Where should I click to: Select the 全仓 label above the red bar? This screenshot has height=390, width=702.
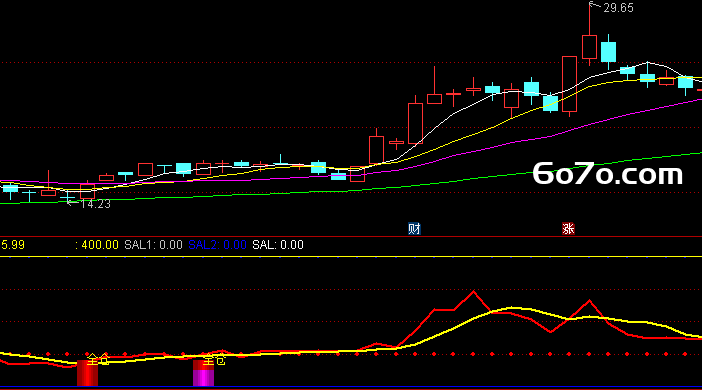click(x=98, y=359)
